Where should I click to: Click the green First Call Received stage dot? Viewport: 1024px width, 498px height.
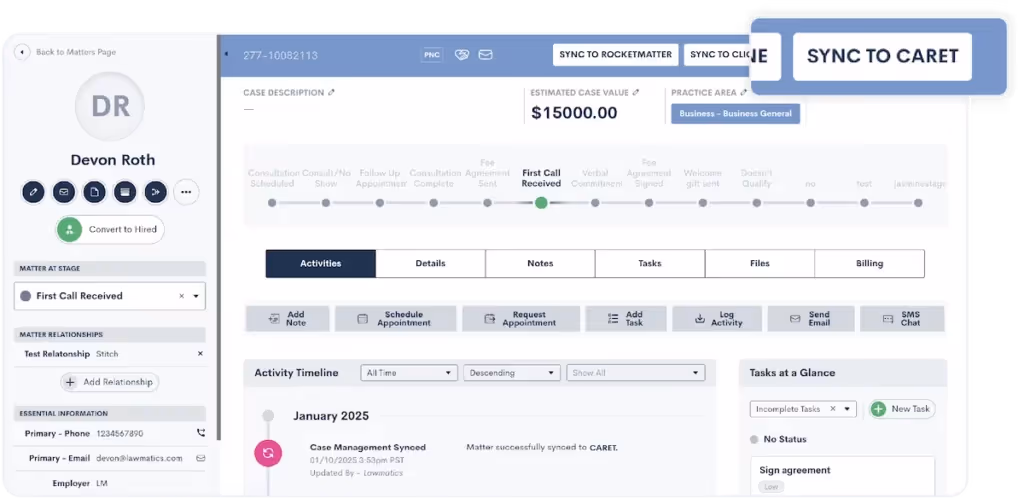pyautogui.click(x=541, y=203)
